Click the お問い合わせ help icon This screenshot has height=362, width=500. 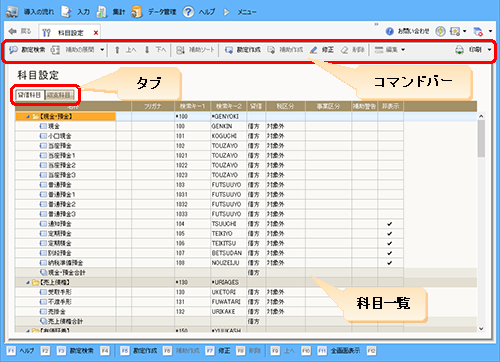[x=390, y=31]
